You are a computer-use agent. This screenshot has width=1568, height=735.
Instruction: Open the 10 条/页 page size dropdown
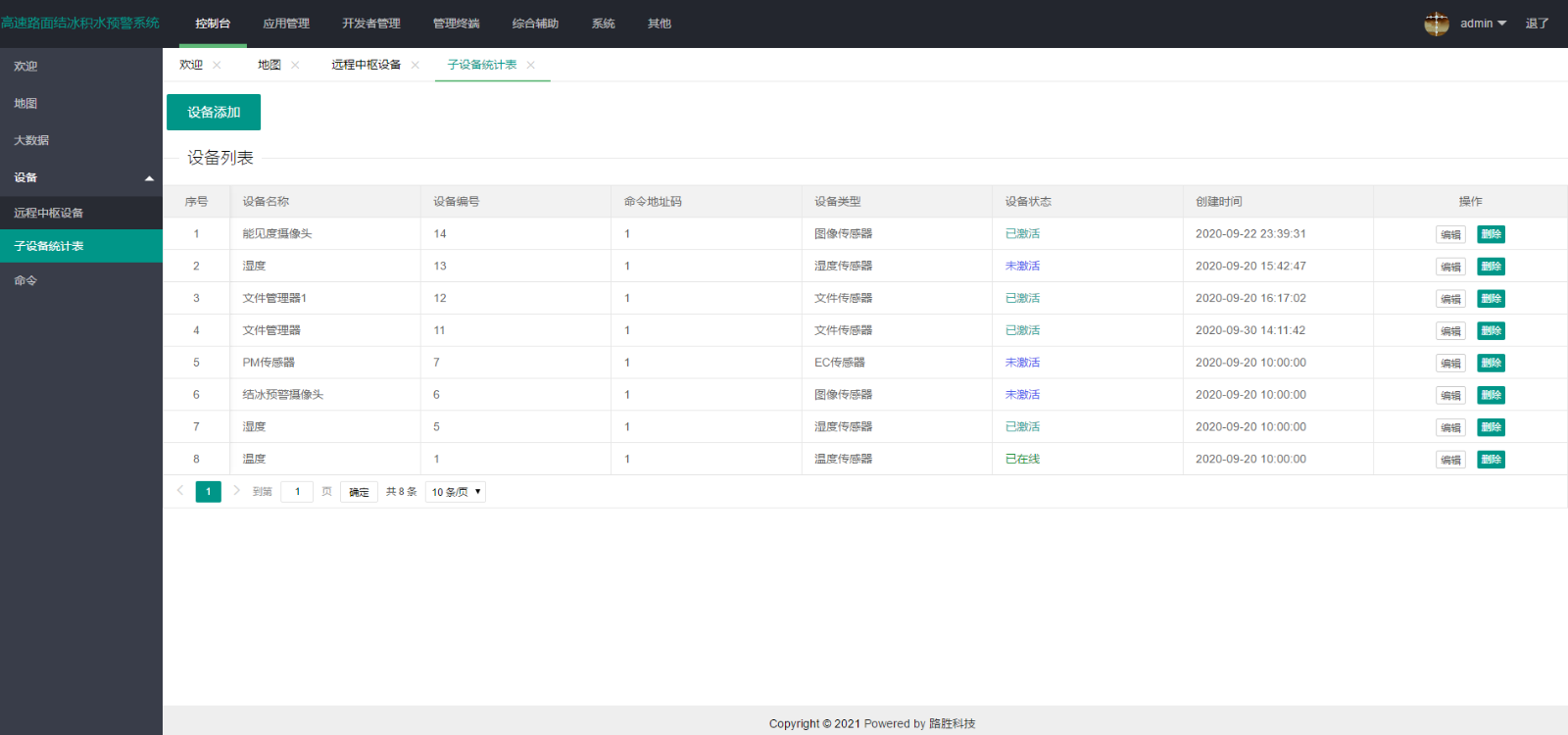(x=456, y=492)
